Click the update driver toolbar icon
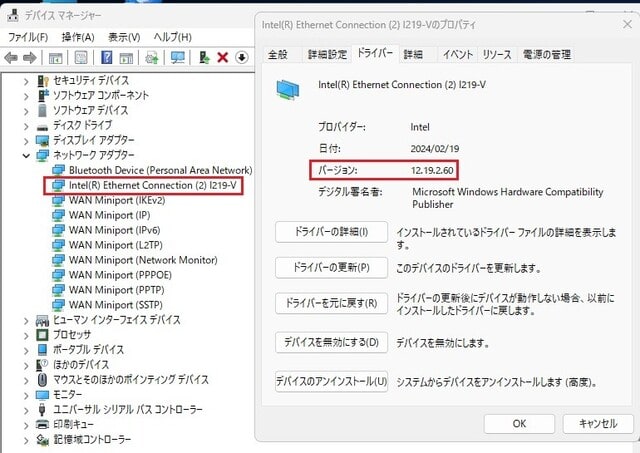This screenshot has width=640, height=453. coord(152,58)
